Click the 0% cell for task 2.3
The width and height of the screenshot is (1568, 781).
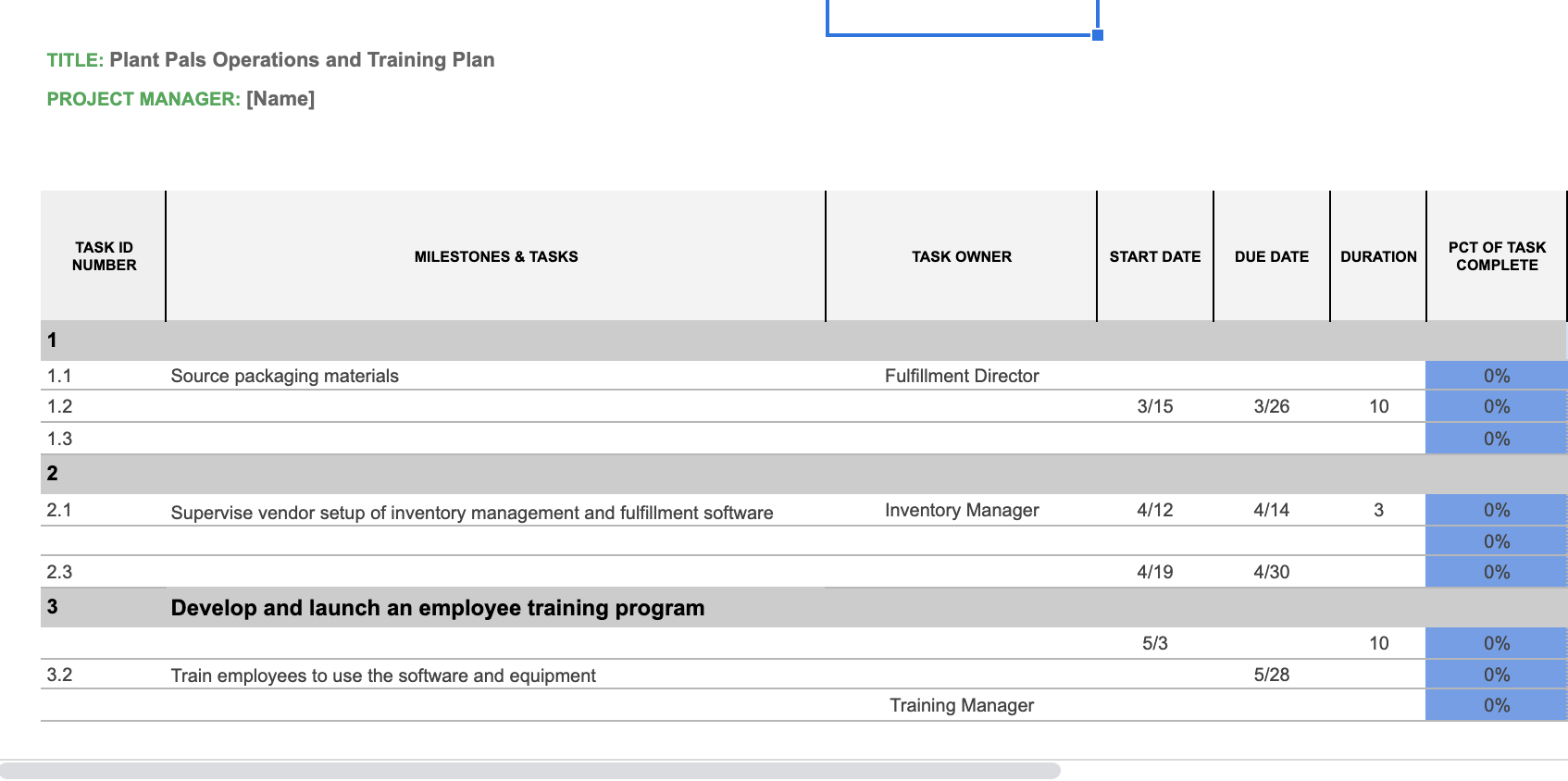[1497, 572]
